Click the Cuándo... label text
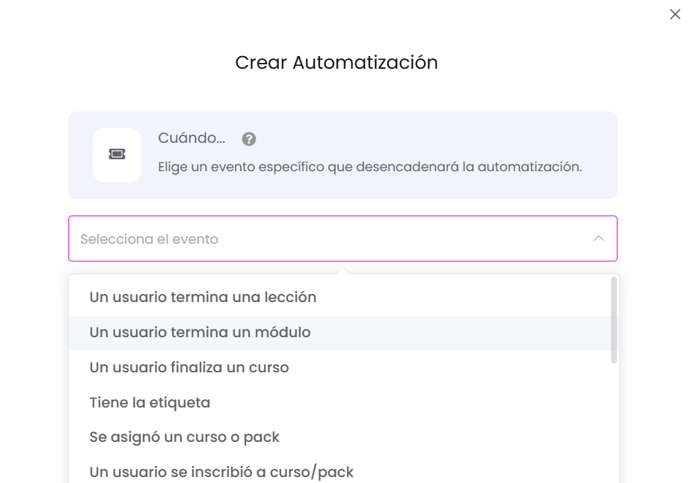This screenshot has width=688, height=483. coord(192,138)
